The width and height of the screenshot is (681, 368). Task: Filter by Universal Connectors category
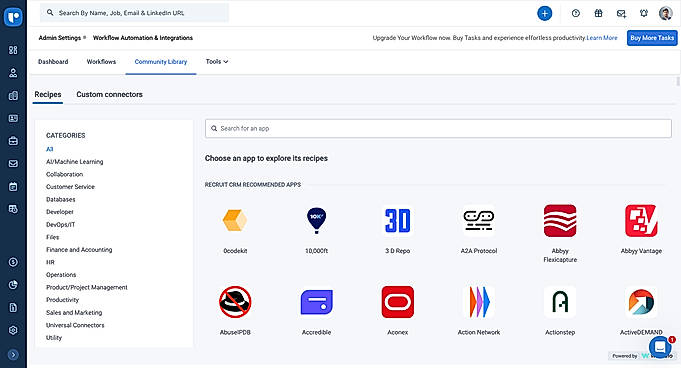(75, 325)
